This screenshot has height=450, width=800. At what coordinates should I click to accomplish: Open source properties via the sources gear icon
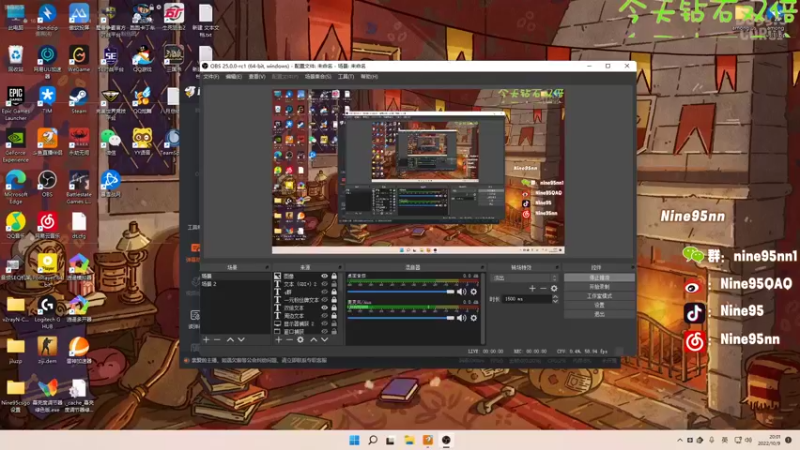point(301,339)
